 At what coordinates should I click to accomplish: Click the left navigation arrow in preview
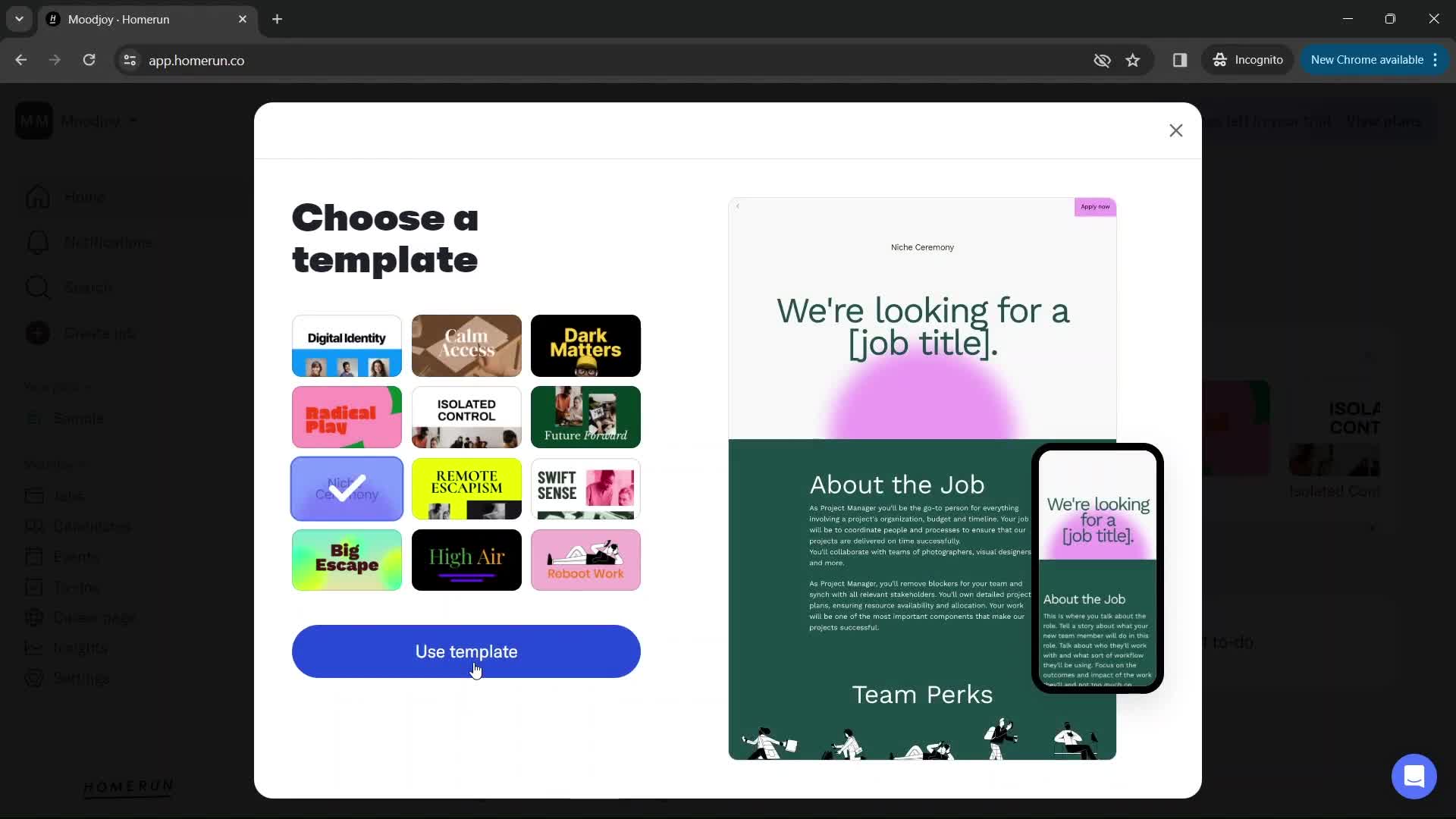point(738,206)
